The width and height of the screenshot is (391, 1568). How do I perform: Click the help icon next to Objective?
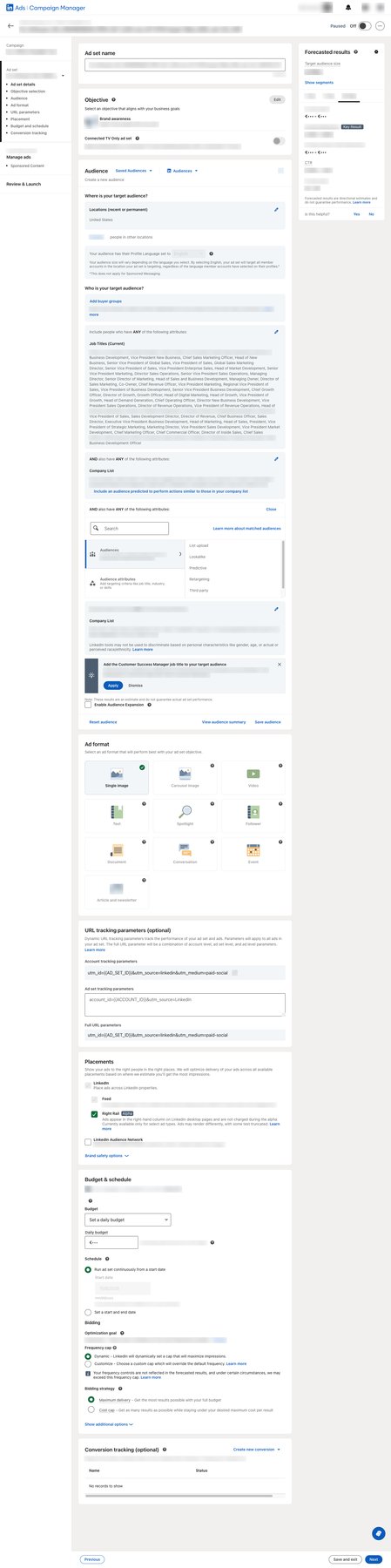(x=114, y=100)
